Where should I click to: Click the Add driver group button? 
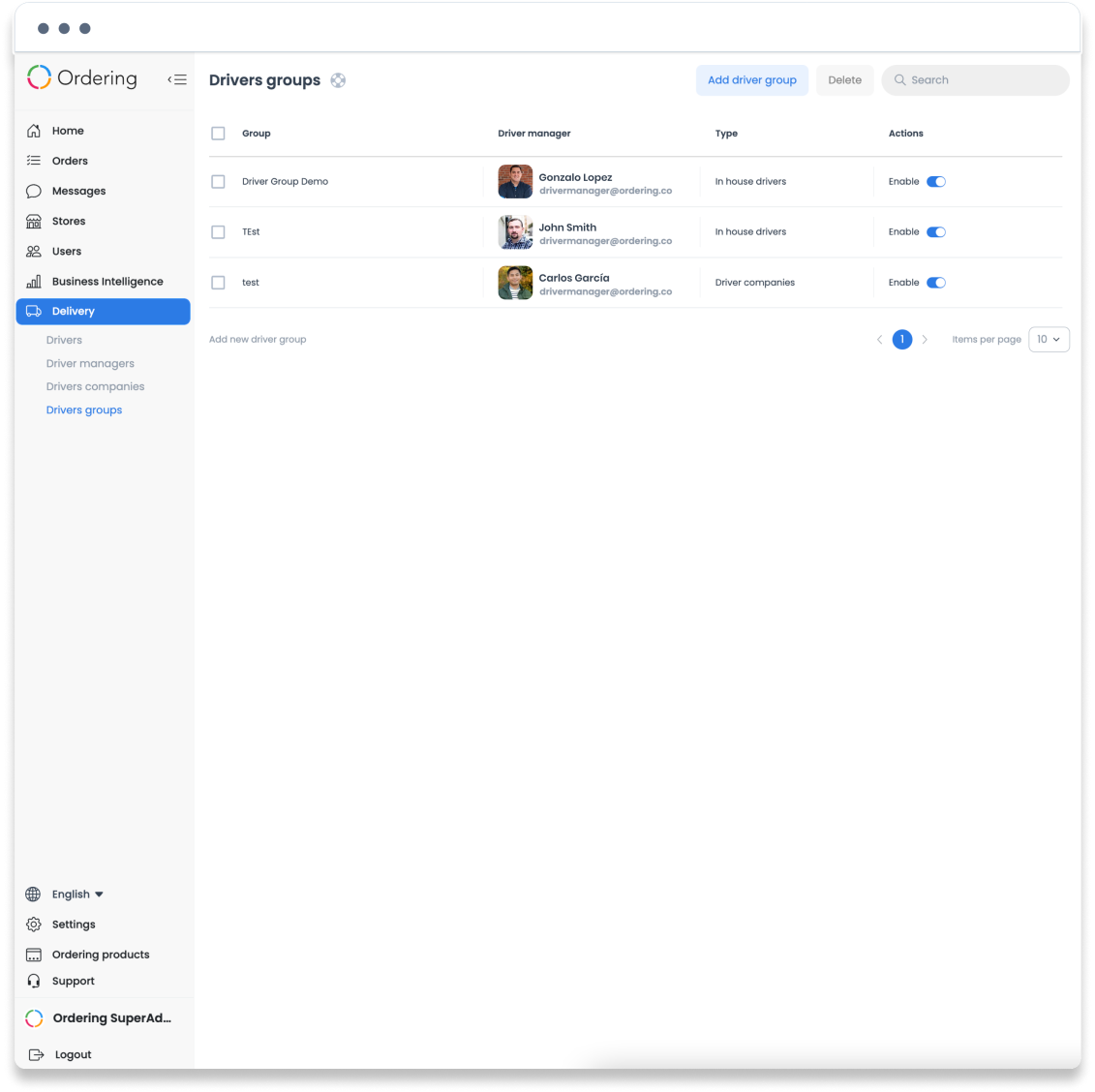pyautogui.click(x=751, y=80)
